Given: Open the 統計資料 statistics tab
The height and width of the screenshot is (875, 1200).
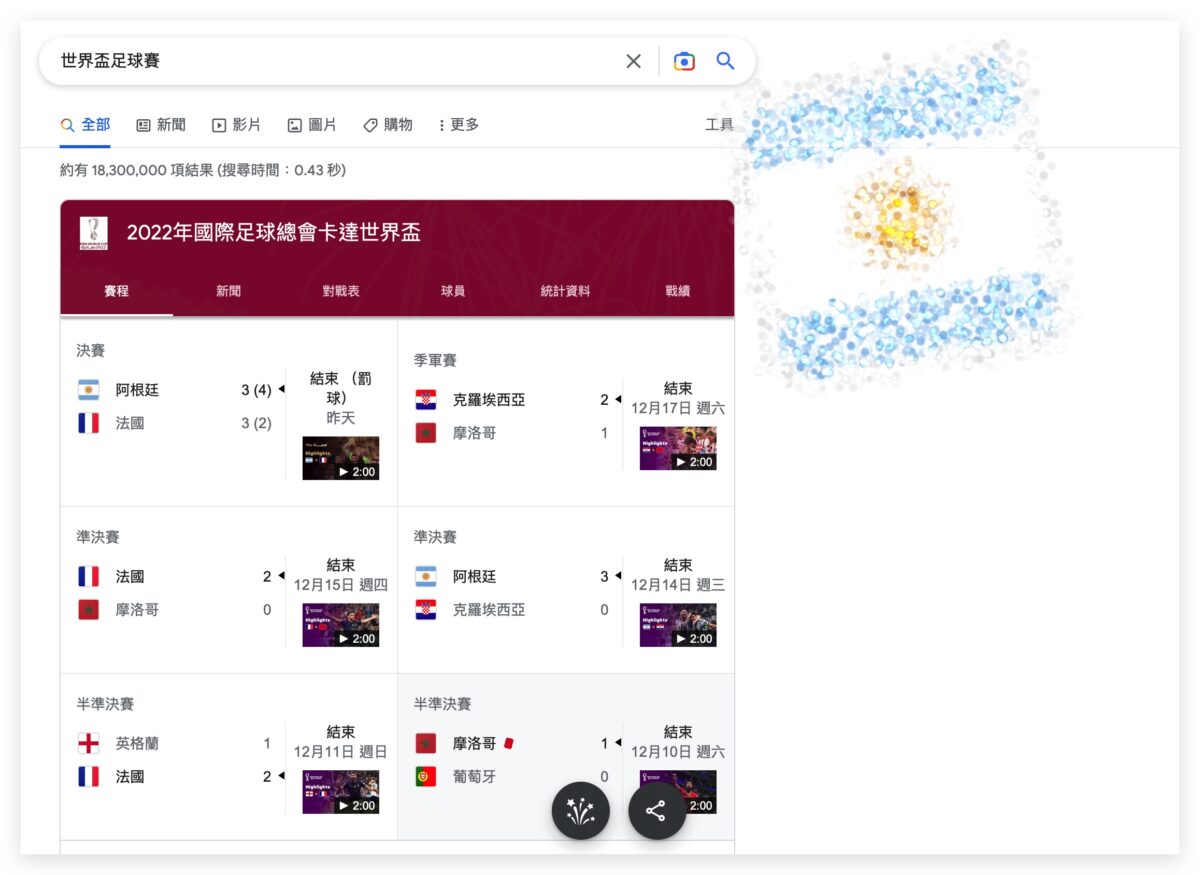Looking at the screenshot, I should (x=565, y=292).
